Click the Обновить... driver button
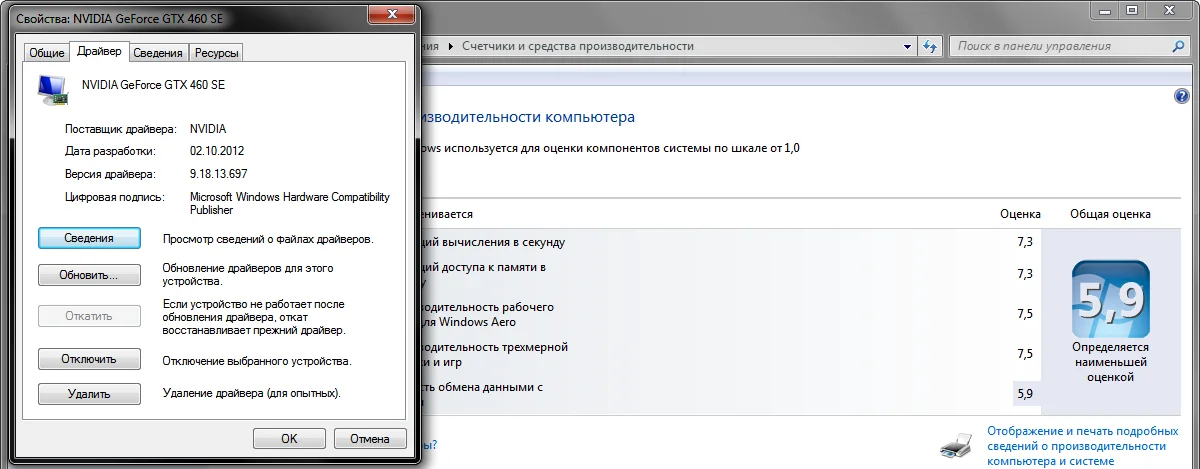Screen dimensions: 1200x469 (89, 275)
